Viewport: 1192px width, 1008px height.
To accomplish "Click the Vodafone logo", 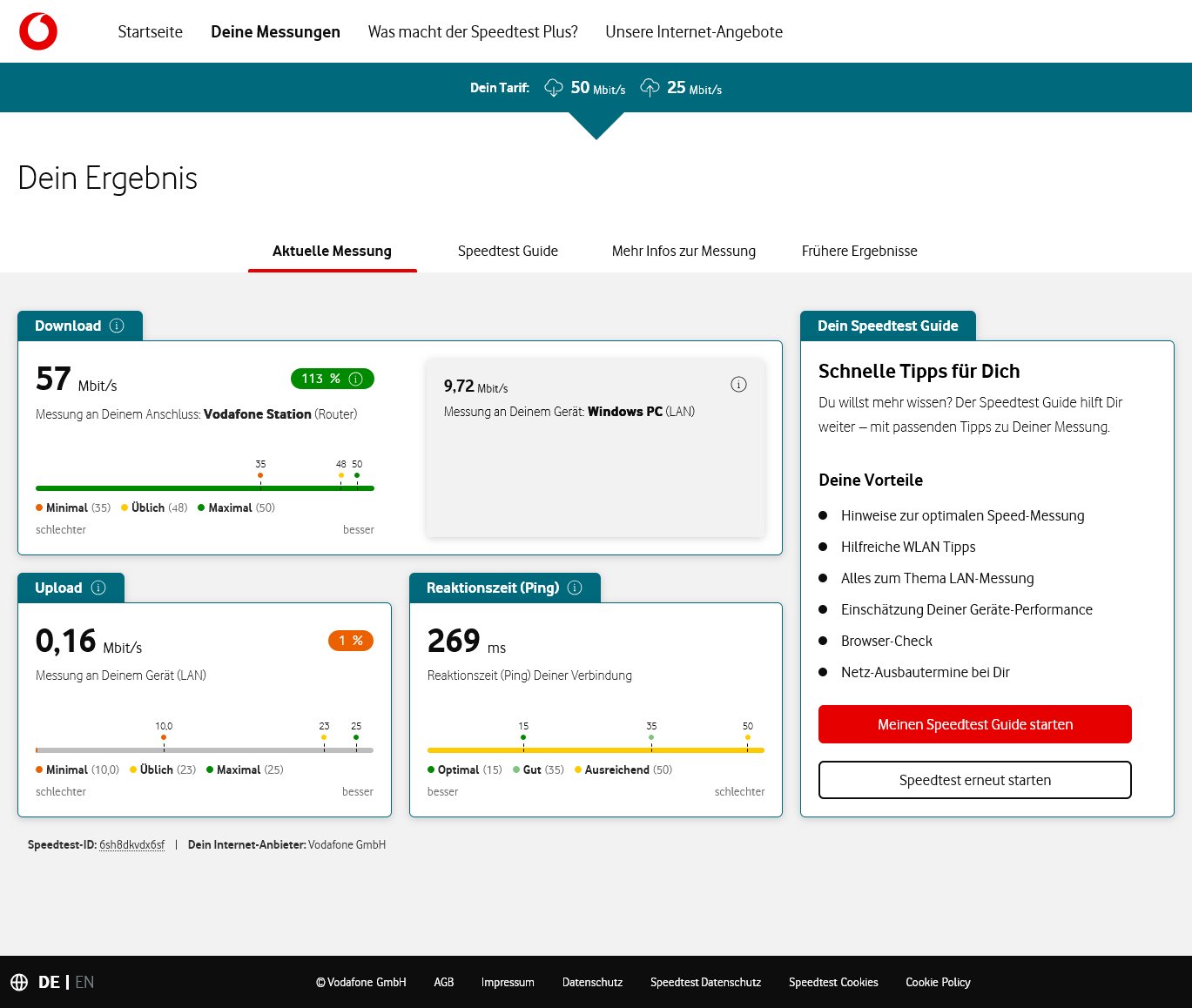I will click(38, 31).
